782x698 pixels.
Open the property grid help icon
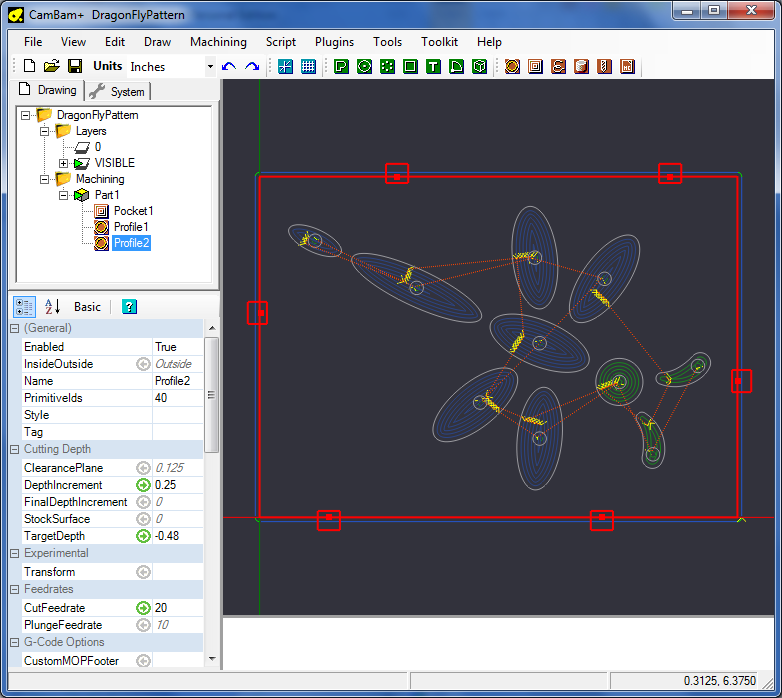[129, 307]
